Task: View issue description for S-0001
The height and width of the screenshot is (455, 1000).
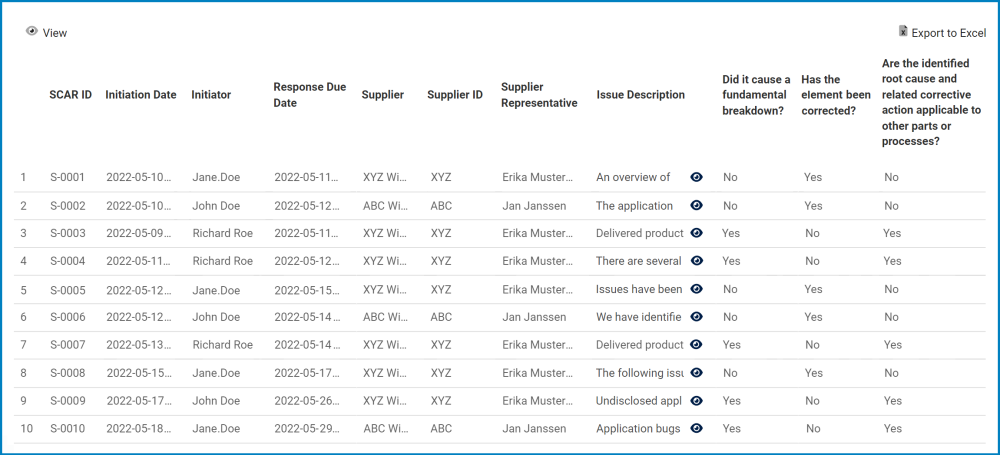Action: [x=697, y=177]
